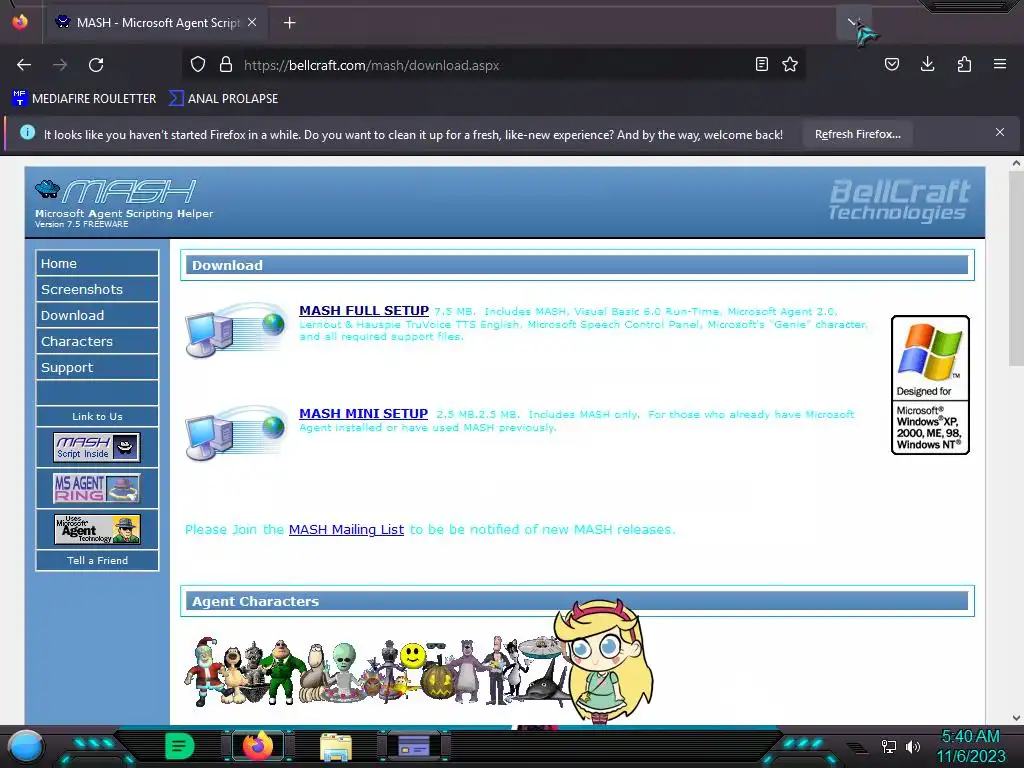
Task: Reload the page with the refresh icon
Action: tap(96, 65)
